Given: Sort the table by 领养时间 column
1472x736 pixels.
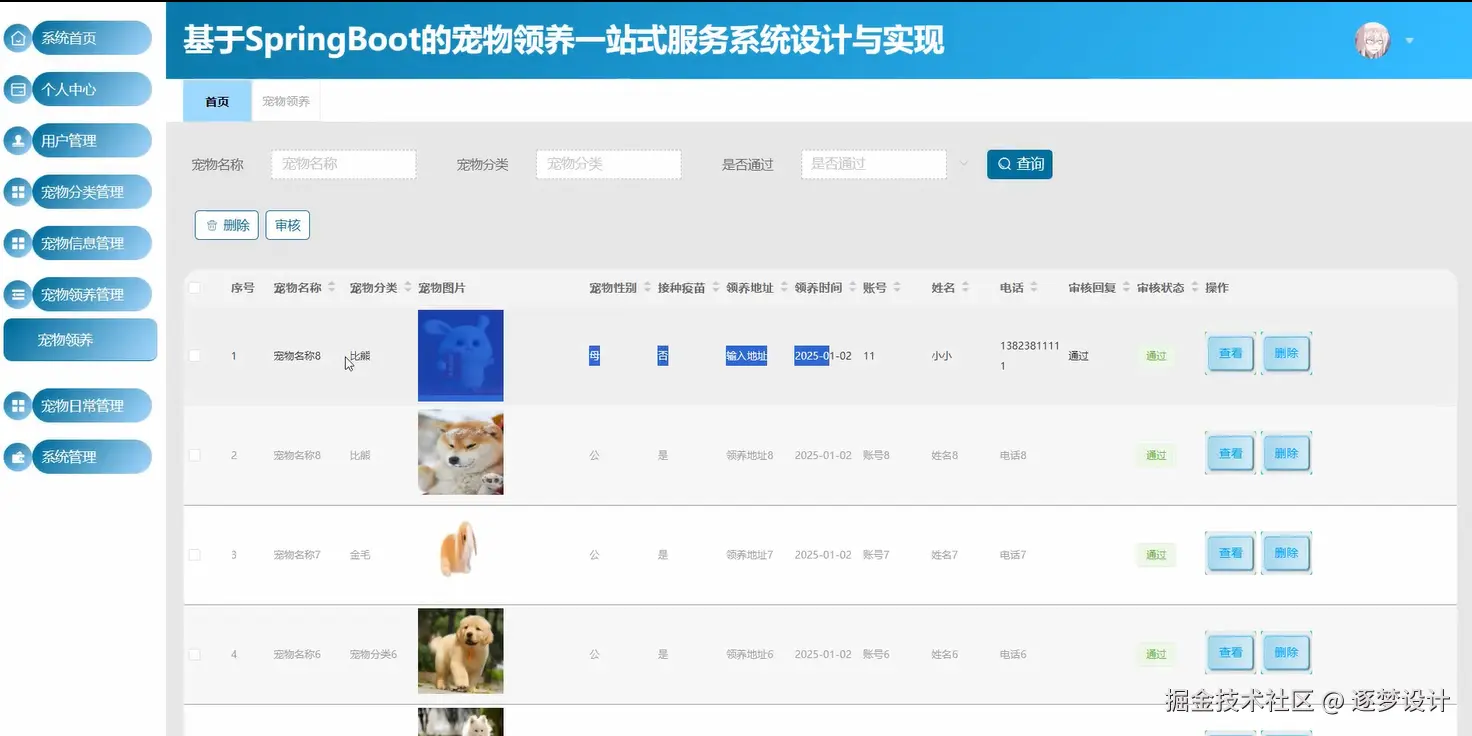Looking at the screenshot, I should [x=853, y=288].
